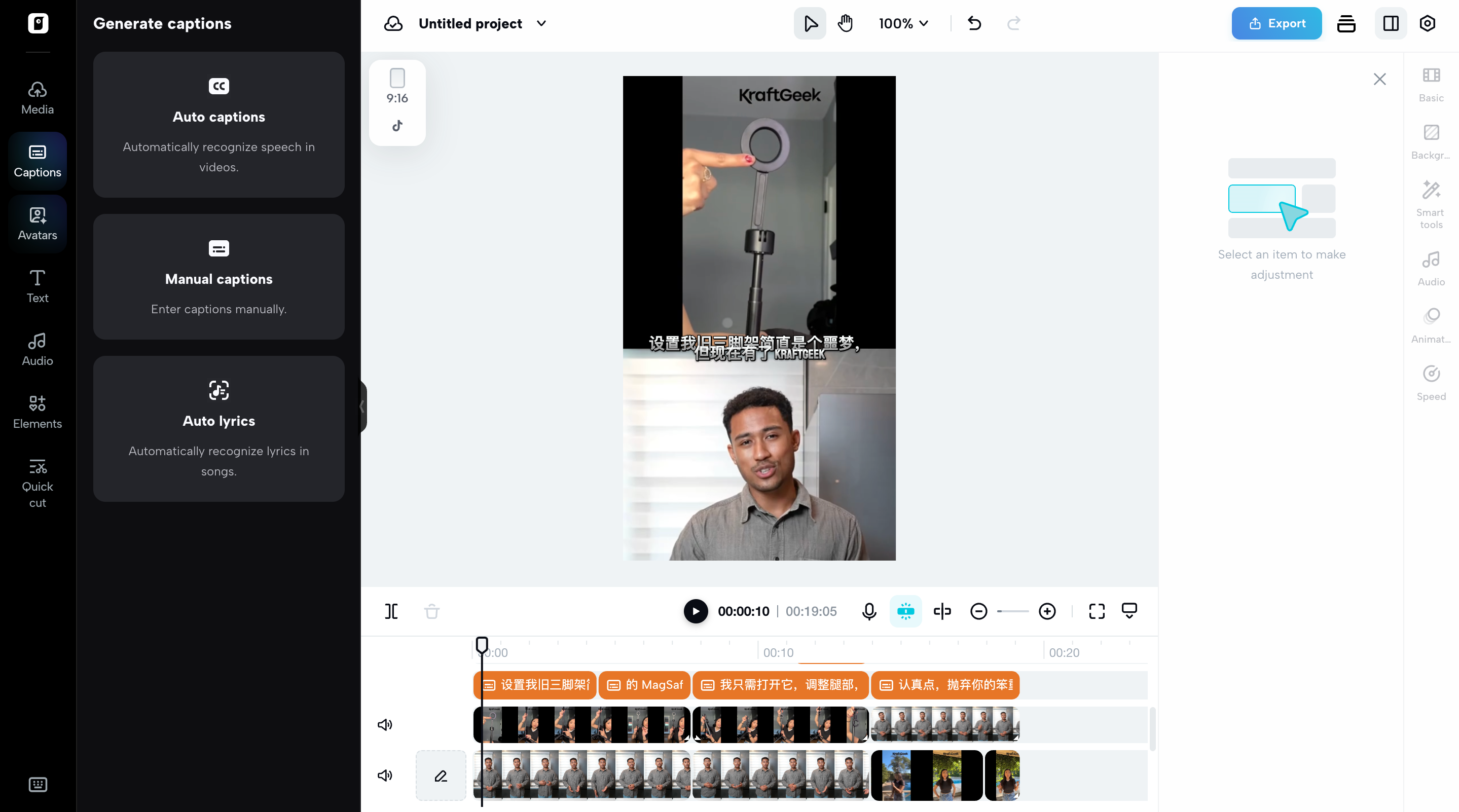Open the Elements panel
Viewport: 1459px width, 812px height.
[37, 412]
